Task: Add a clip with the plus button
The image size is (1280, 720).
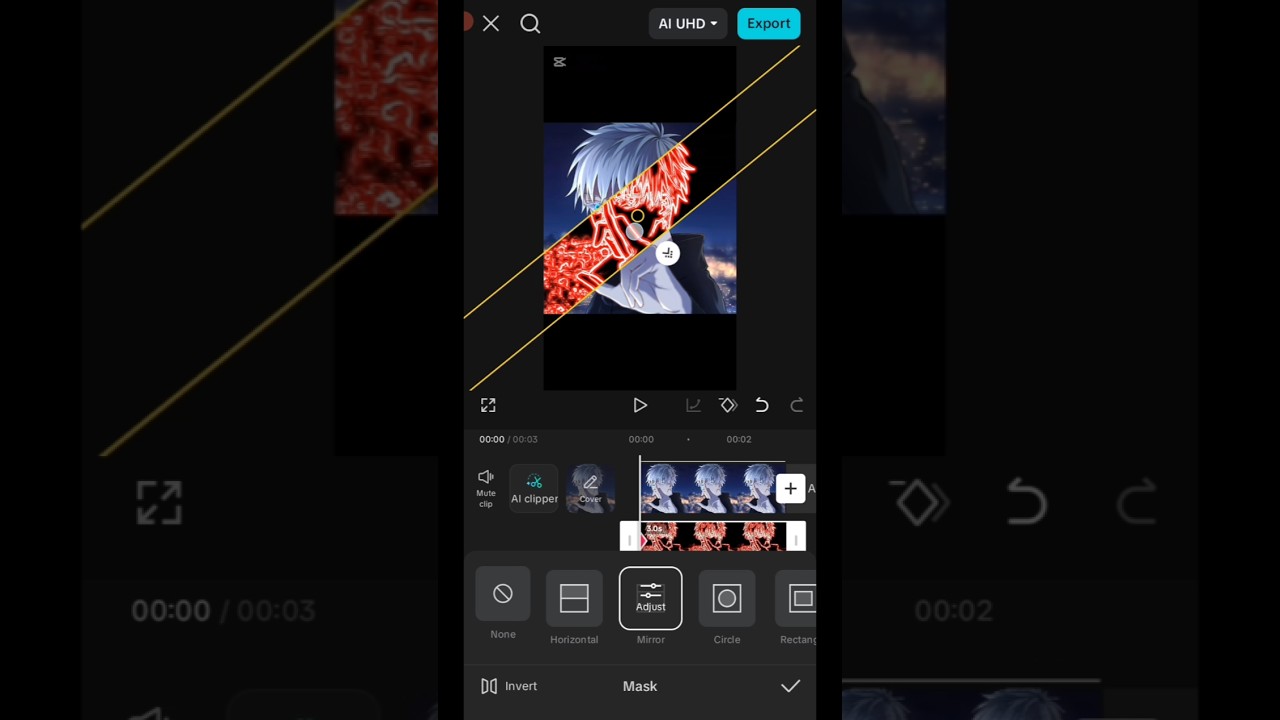Action: 790,489
